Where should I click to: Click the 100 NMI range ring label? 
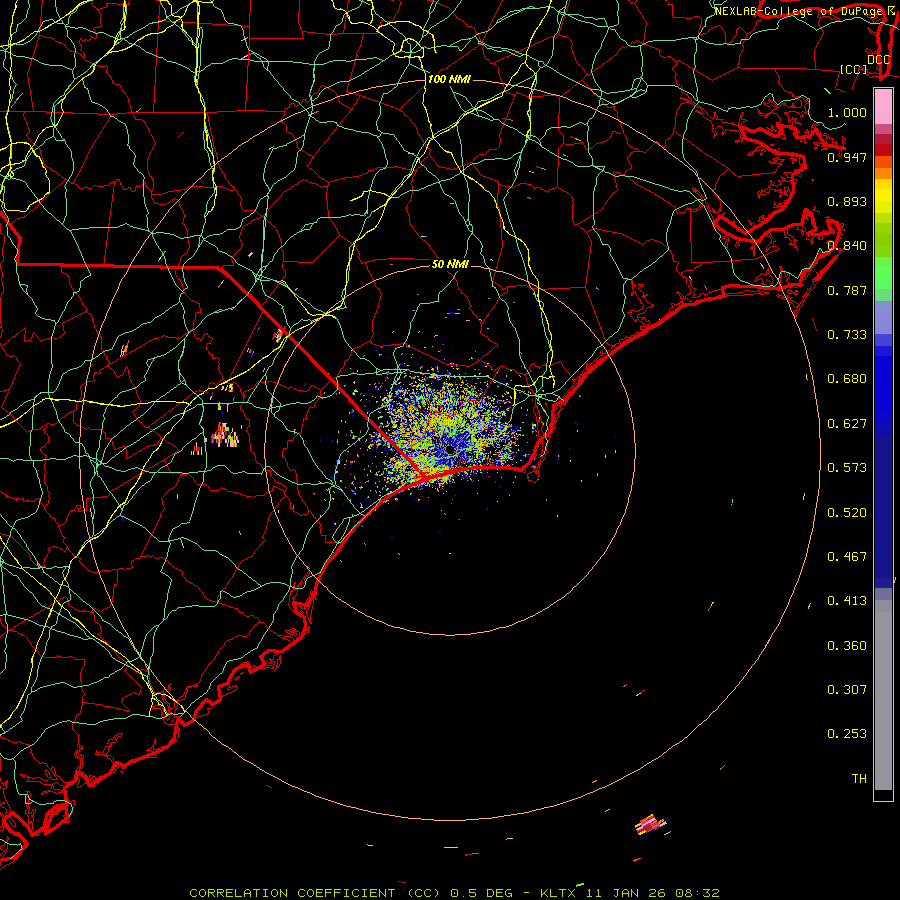(449, 79)
